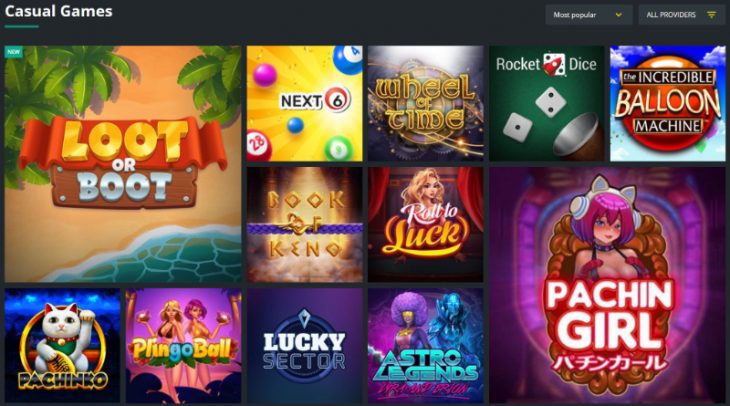This screenshot has width=730, height=406.
Task: Click the yellow chevron in sort dropdown
Action: [619, 15]
